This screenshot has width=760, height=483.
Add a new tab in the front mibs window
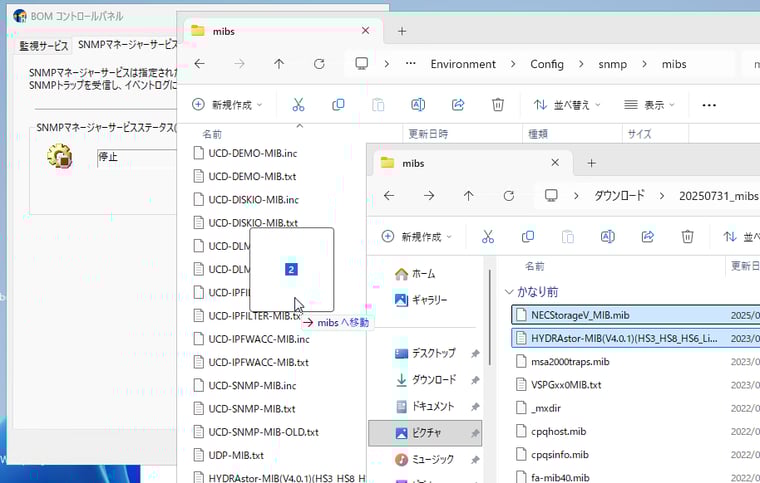coord(591,163)
